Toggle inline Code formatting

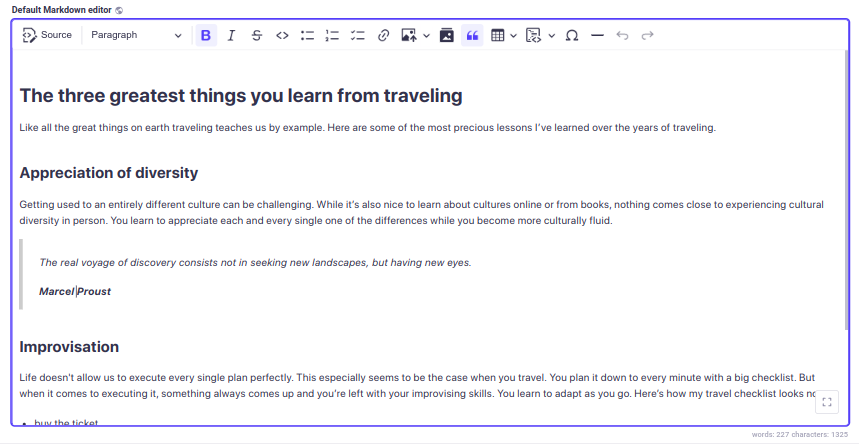[282, 36]
